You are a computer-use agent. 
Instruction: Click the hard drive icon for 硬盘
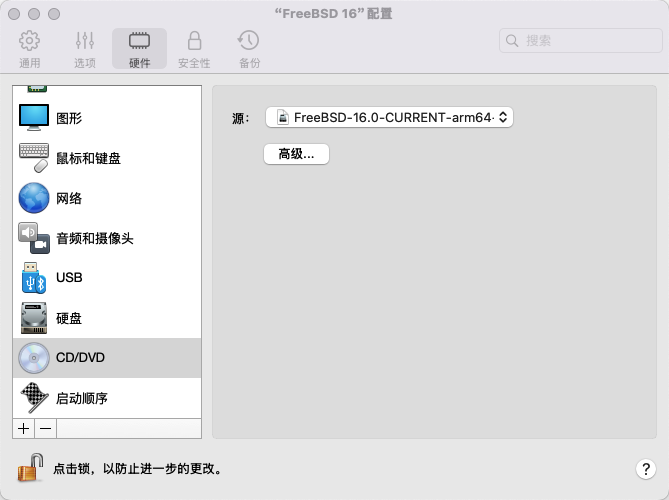point(34,318)
